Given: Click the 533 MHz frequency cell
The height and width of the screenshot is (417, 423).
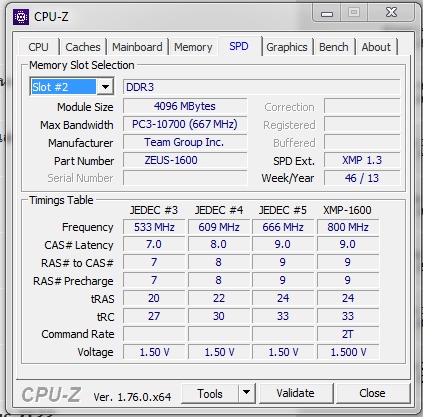Looking at the screenshot, I should tap(154, 227).
